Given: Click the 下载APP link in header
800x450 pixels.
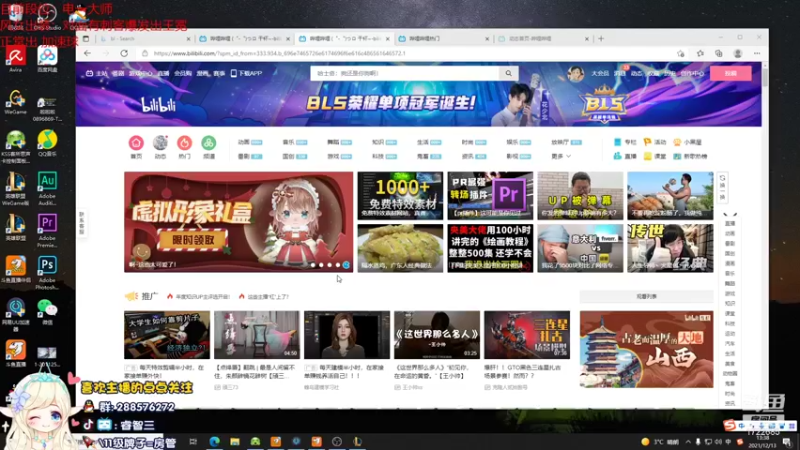Looking at the screenshot, I should click(247, 73).
